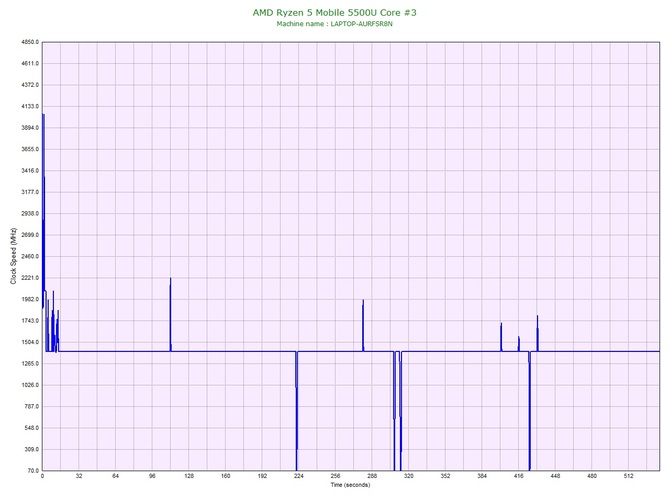Click the 128 tick on time axis
The height and width of the screenshot is (502, 670).
[x=189, y=476]
